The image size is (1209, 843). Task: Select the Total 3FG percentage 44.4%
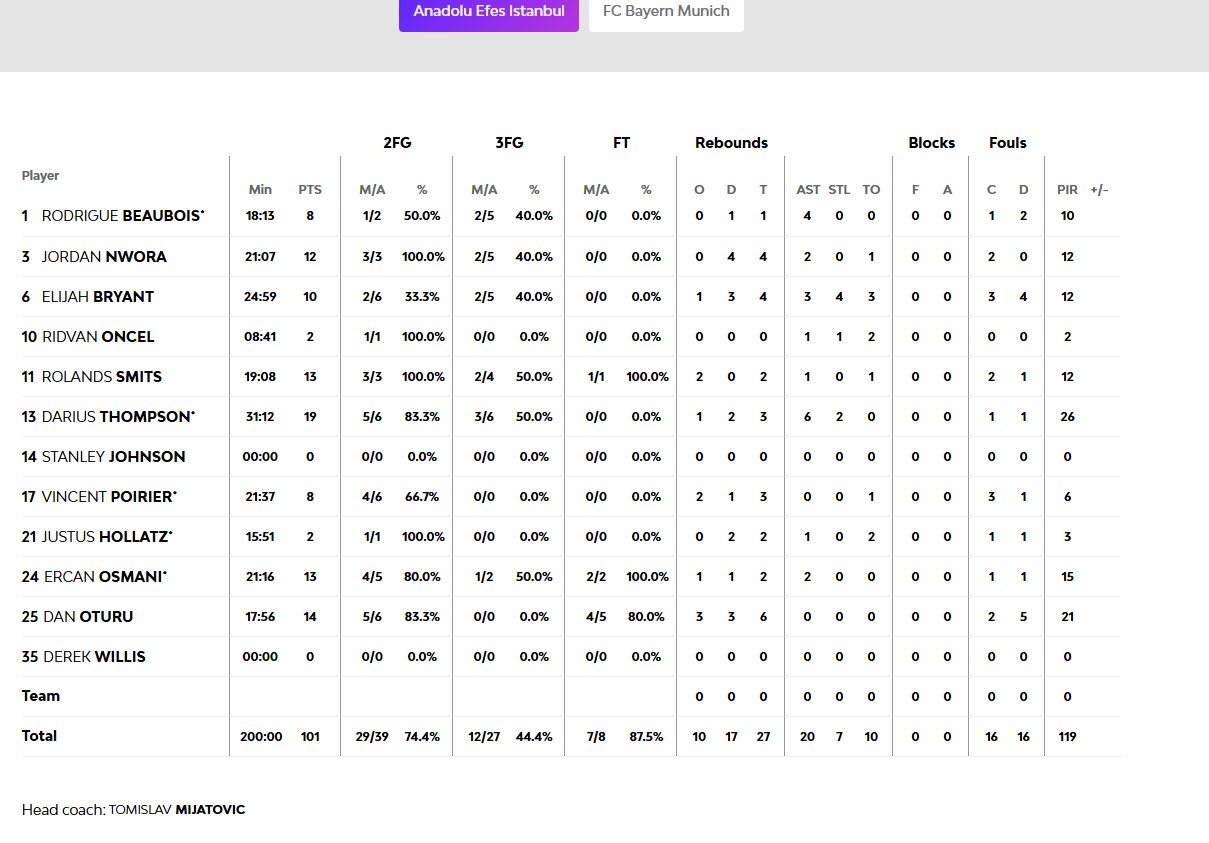point(534,736)
